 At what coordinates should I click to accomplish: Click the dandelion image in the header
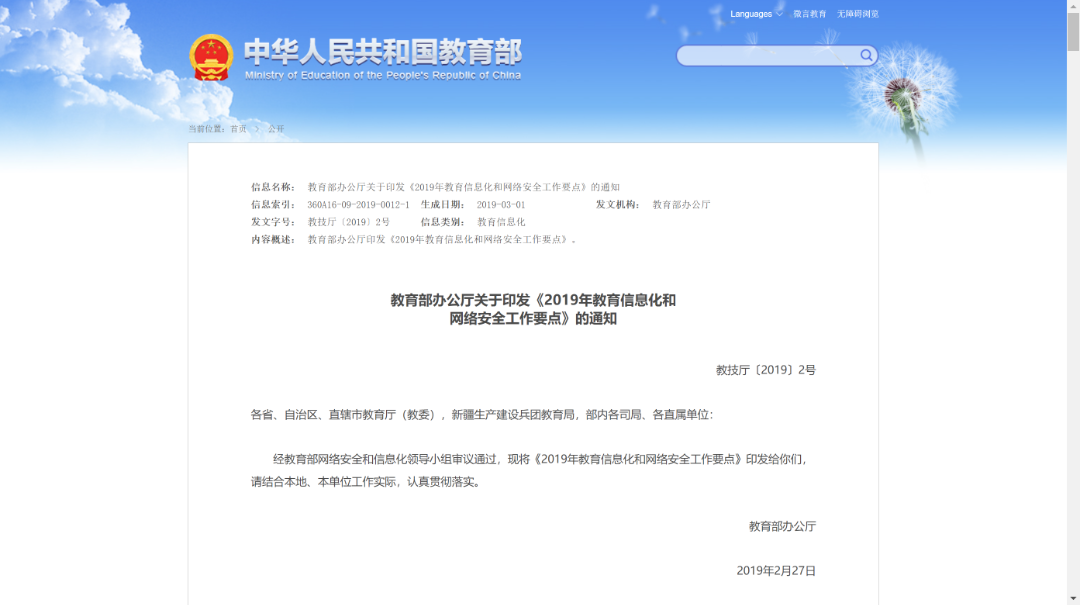[x=900, y=95]
